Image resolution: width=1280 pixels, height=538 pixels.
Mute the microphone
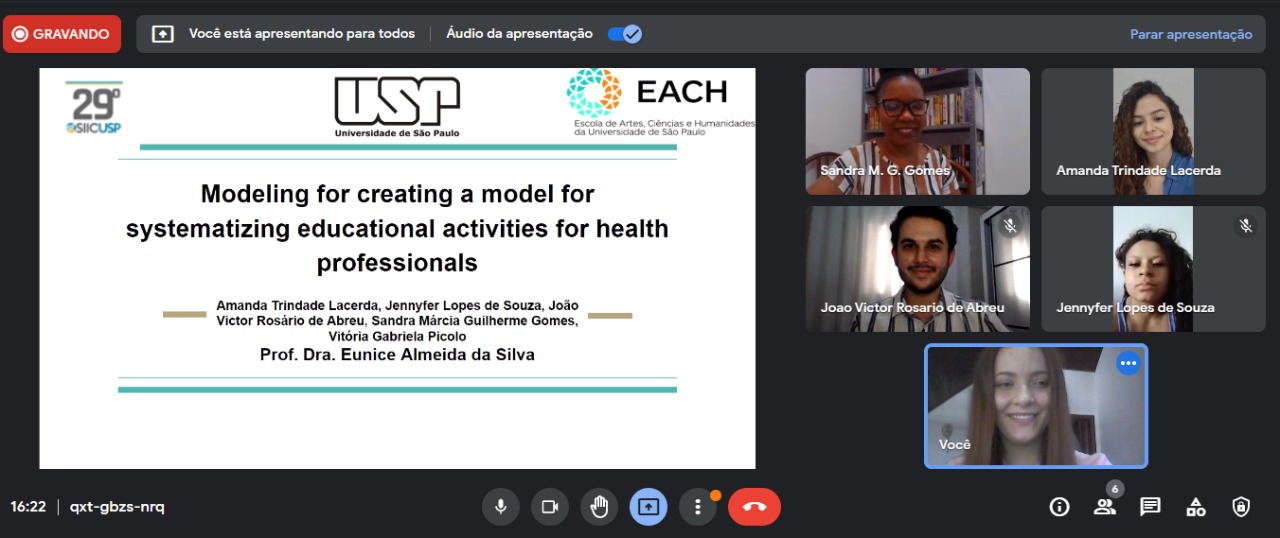point(501,507)
